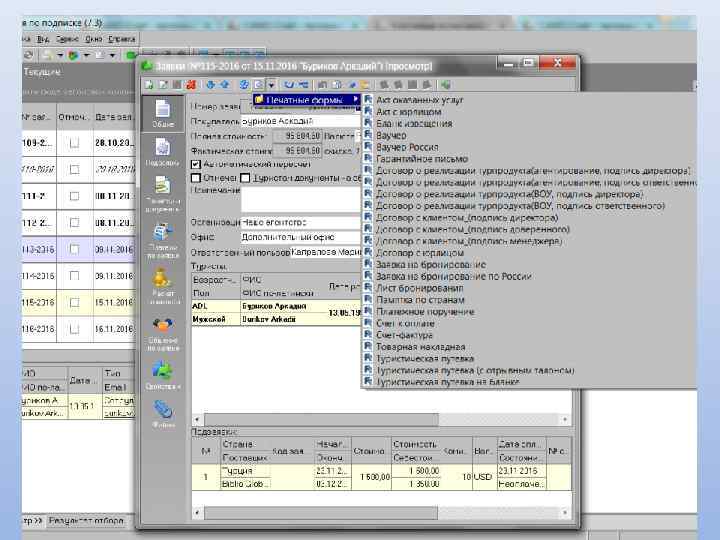Click the Результат отбора tab at bottom
The width and height of the screenshot is (720, 540).
(x=86, y=521)
